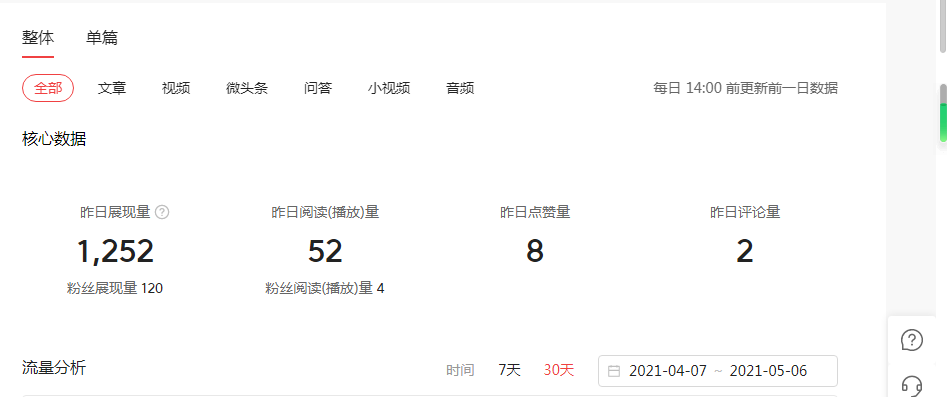The image size is (947, 397).
Task: Click the 1,252 impressions value
Action: 115,251
